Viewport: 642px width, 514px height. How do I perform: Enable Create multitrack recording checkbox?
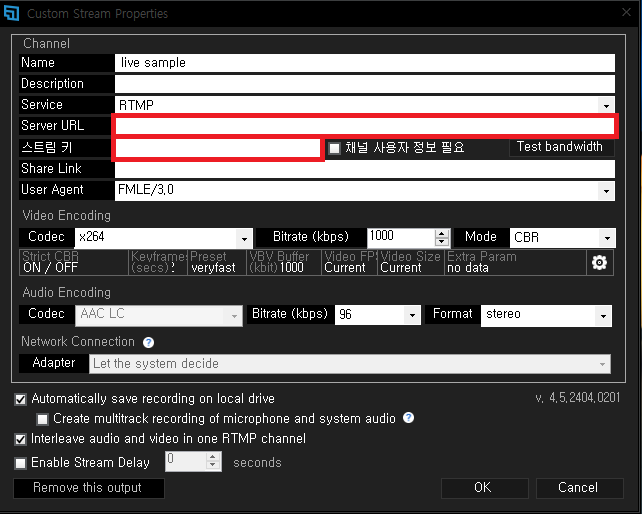pyautogui.click(x=42, y=419)
